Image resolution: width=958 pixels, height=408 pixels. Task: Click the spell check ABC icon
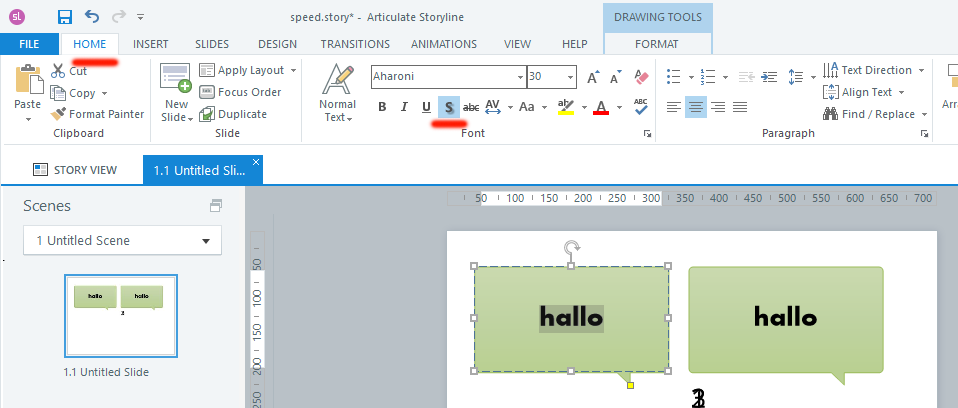pos(641,107)
